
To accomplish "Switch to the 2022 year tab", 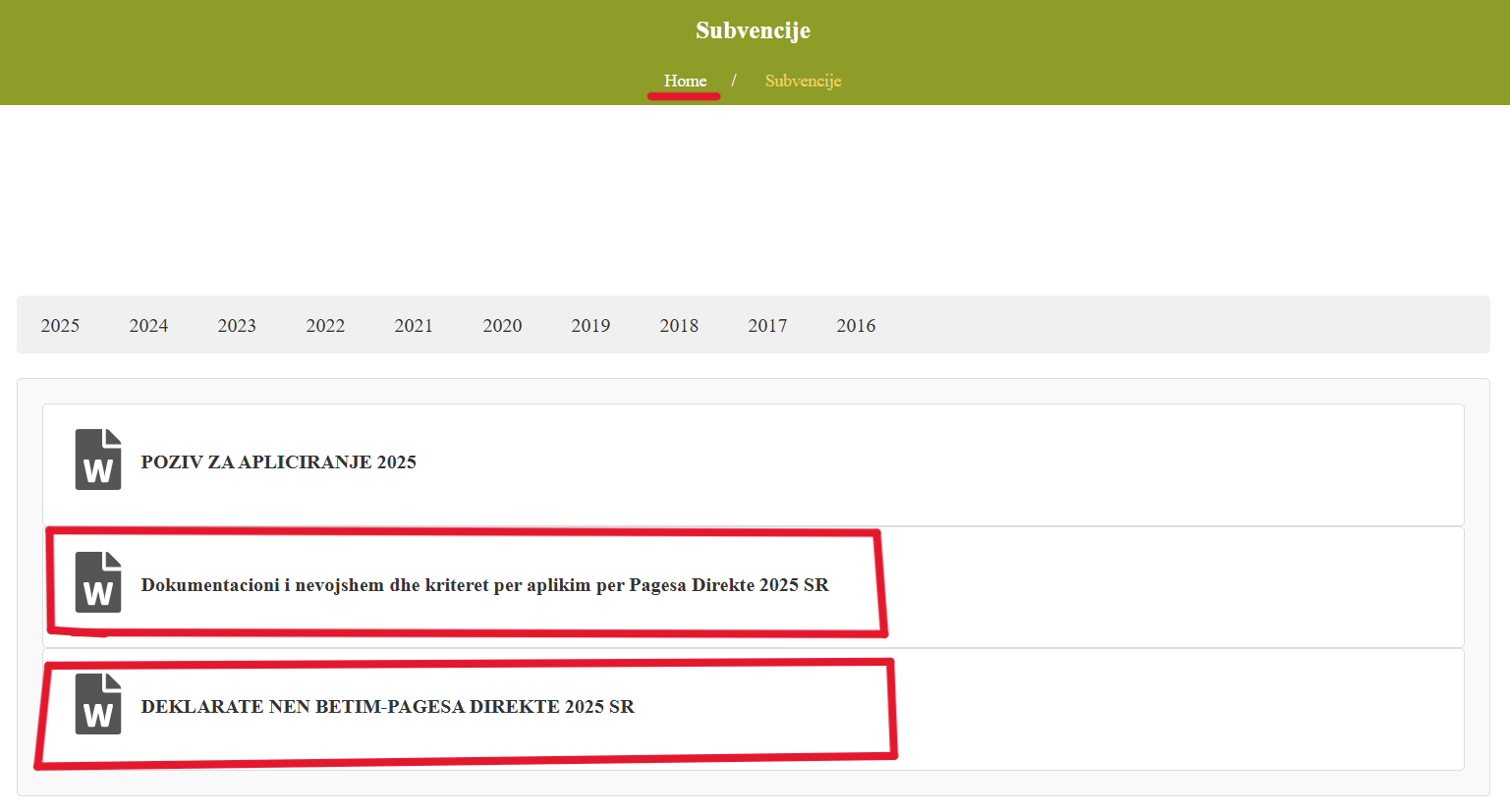I will pyautogui.click(x=325, y=325).
